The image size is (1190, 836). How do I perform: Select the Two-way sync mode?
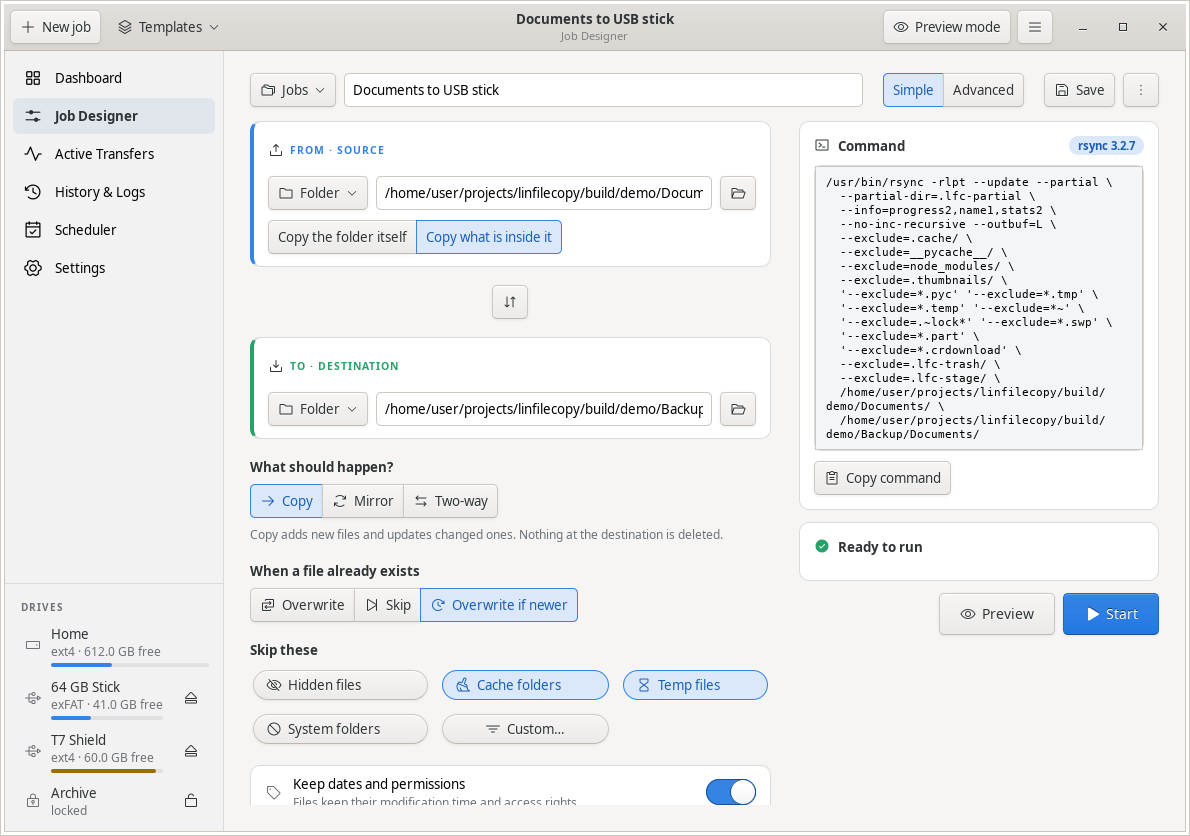(451, 501)
